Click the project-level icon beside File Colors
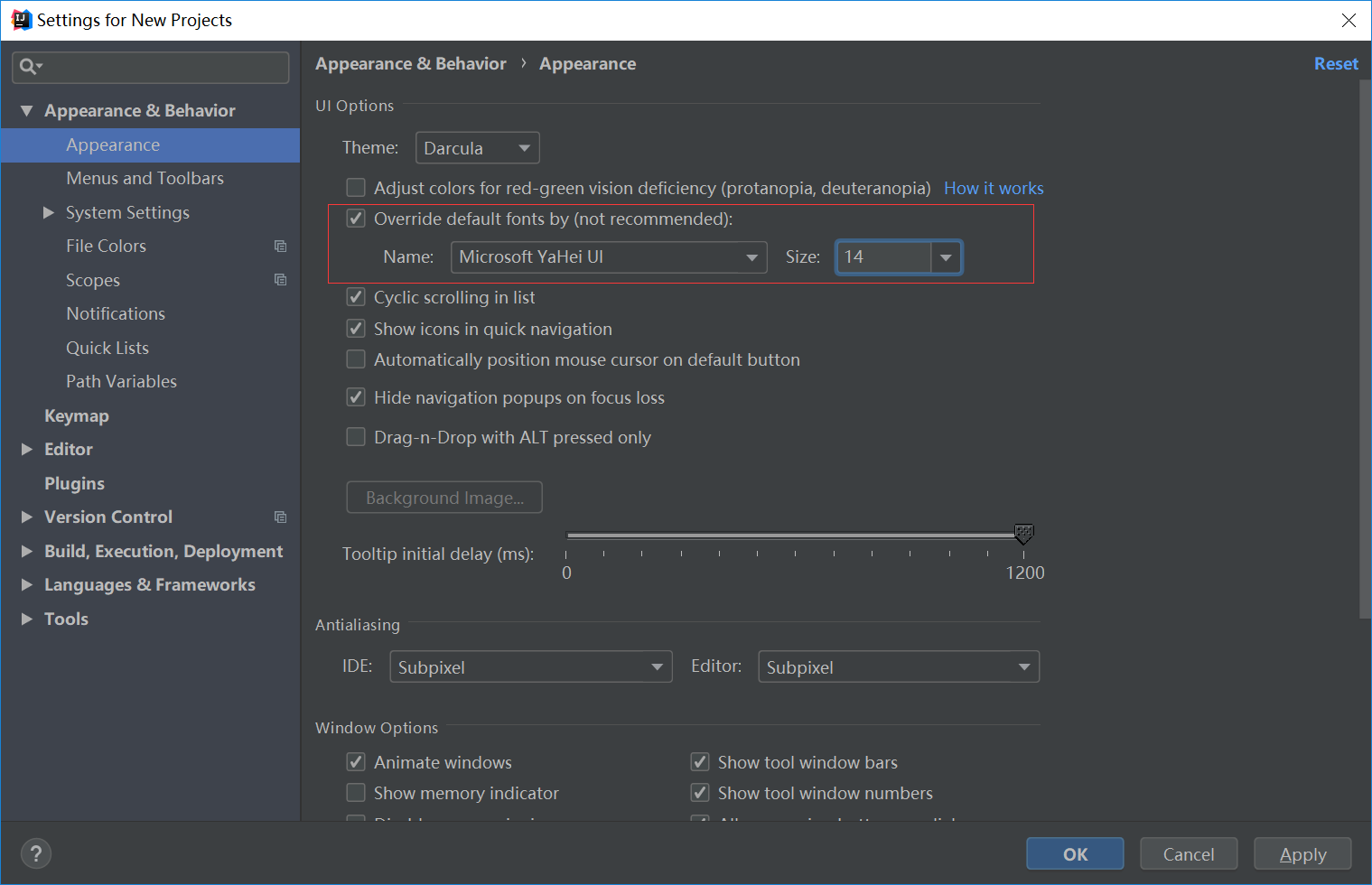This screenshot has width=1372, height=885. point(280,247)
